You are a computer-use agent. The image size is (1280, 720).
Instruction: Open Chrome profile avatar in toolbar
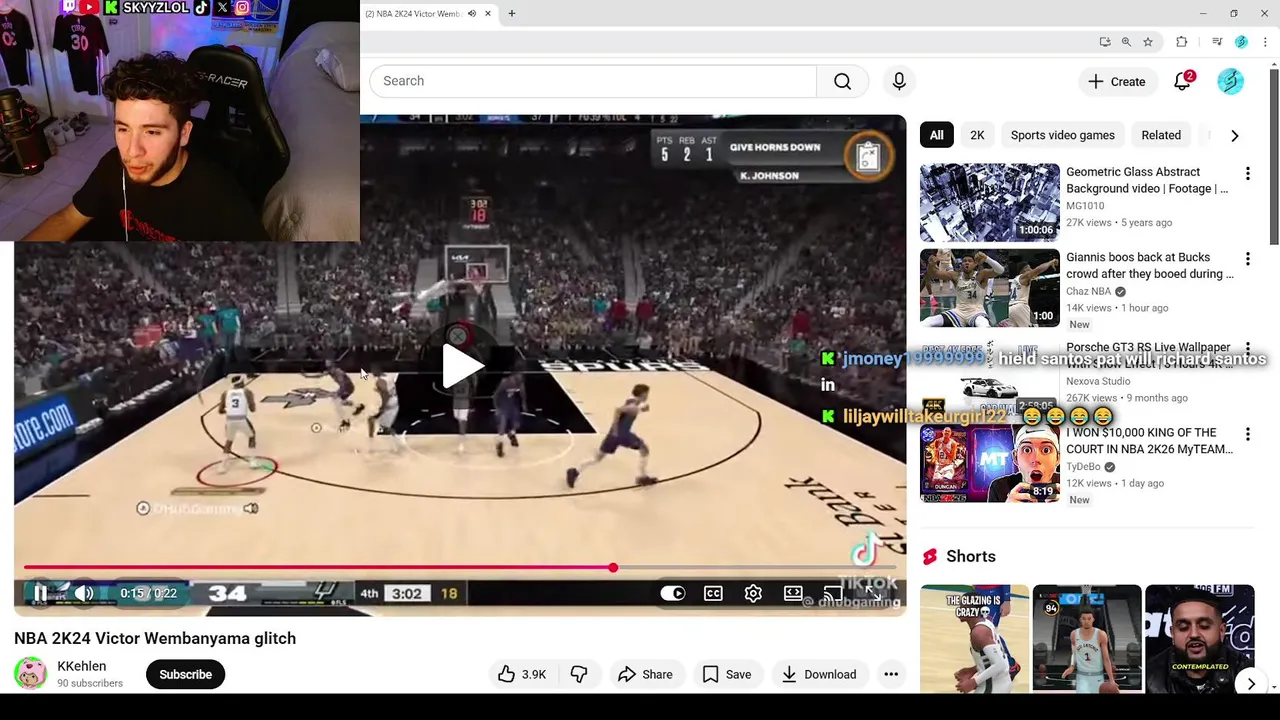tap(1241, 42)
